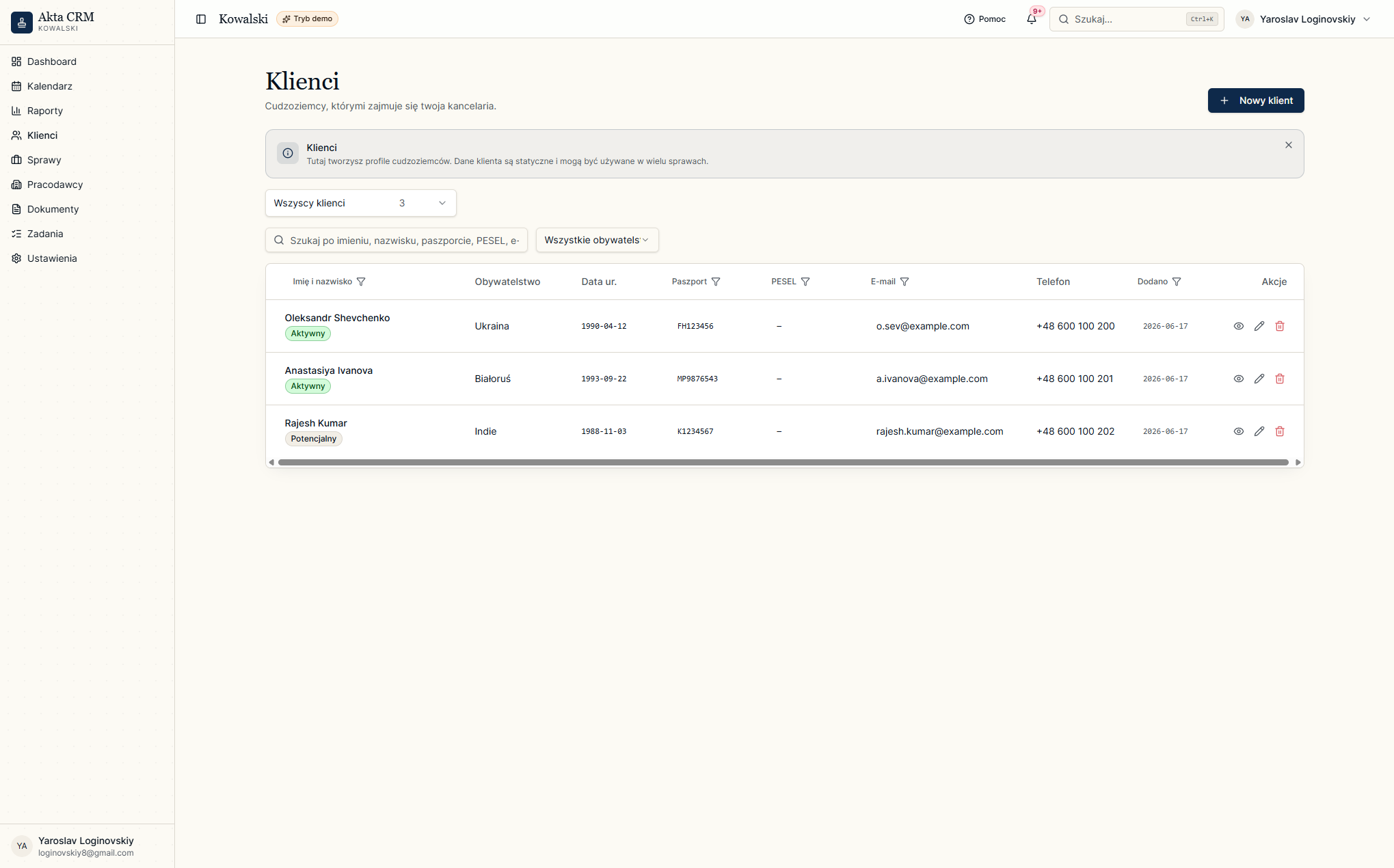Expand the Yaroslav Loginovskiy account menu

coord(1304,19)
